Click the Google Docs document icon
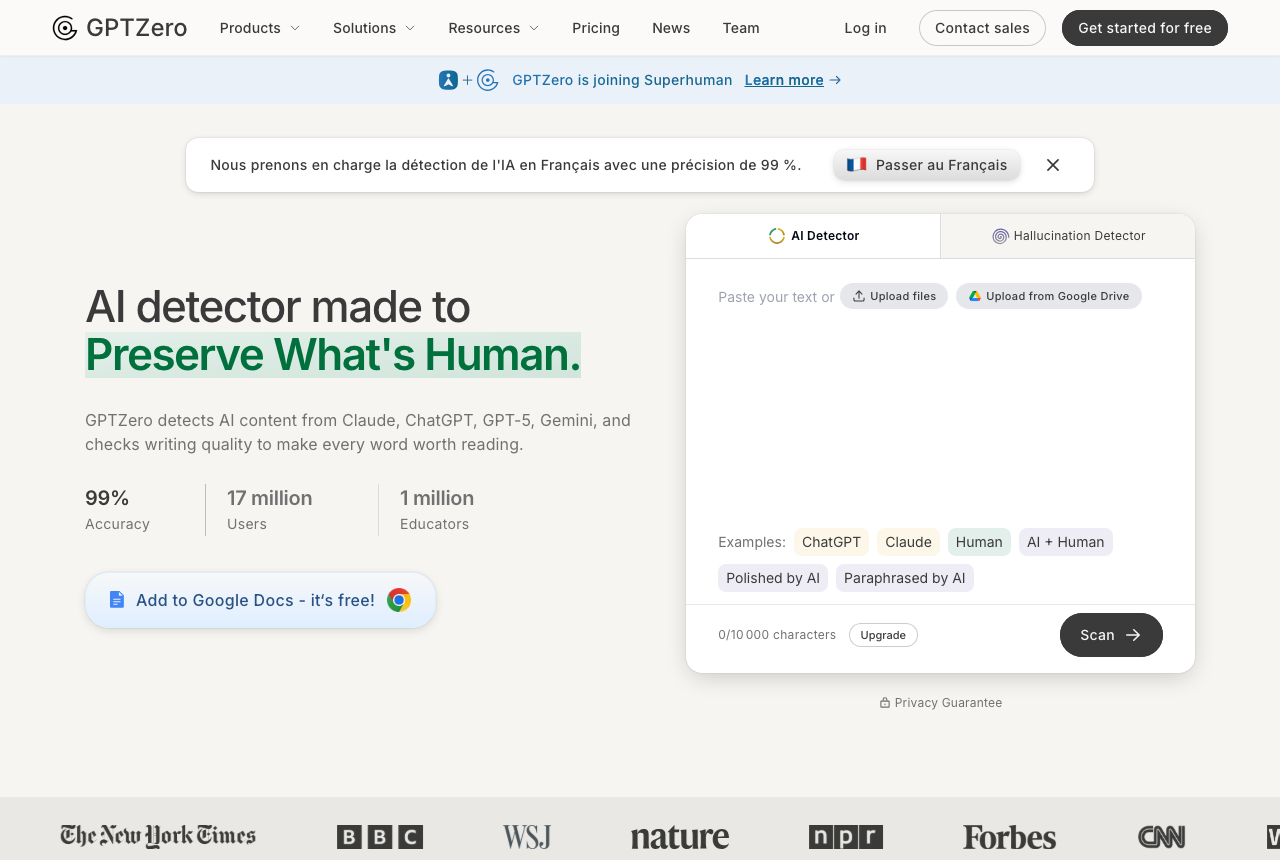 117,600
